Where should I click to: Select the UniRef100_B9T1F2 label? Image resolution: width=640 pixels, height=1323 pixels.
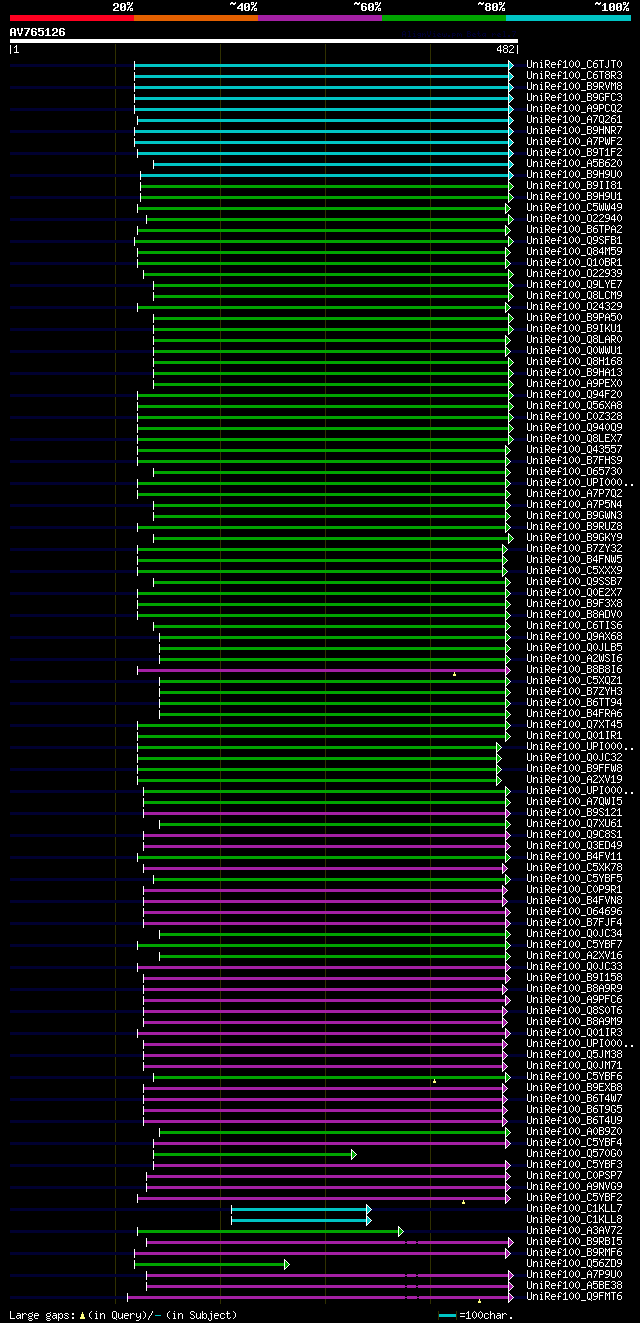tap(575, 153)
